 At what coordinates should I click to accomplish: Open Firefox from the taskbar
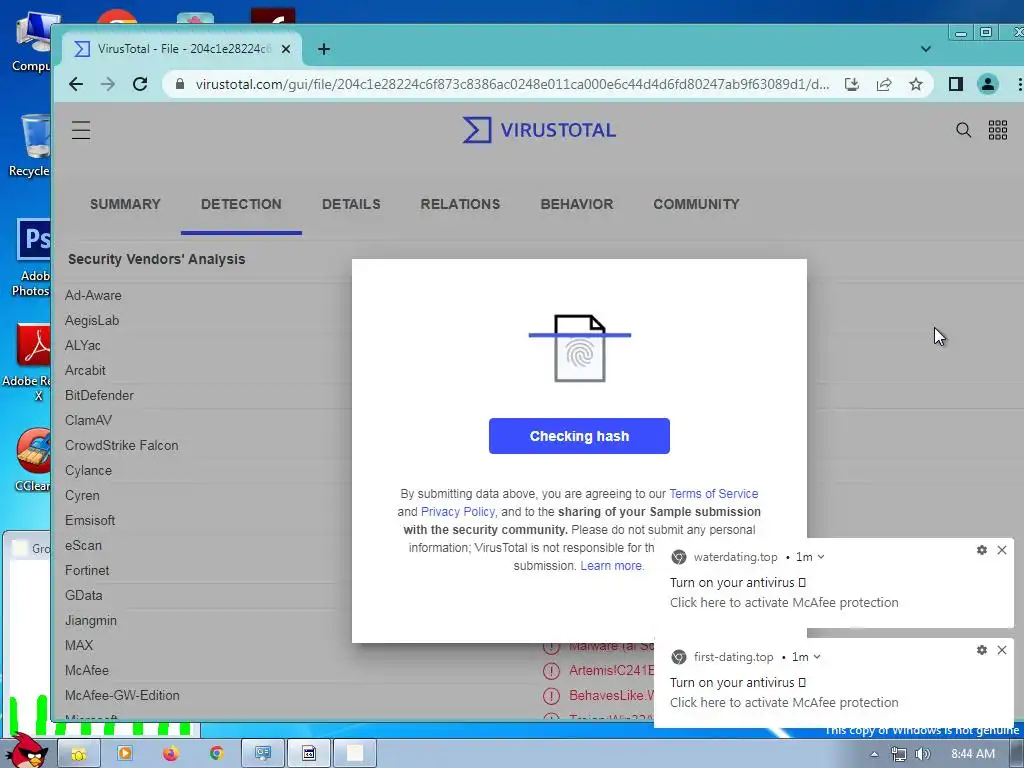170,753
